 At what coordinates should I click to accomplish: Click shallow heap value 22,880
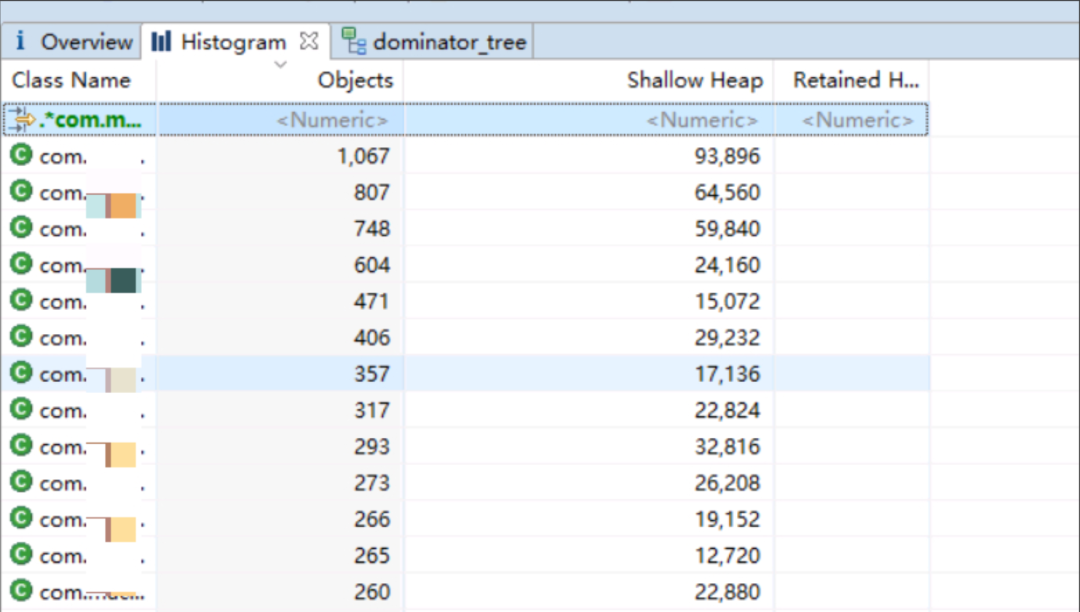727,592
